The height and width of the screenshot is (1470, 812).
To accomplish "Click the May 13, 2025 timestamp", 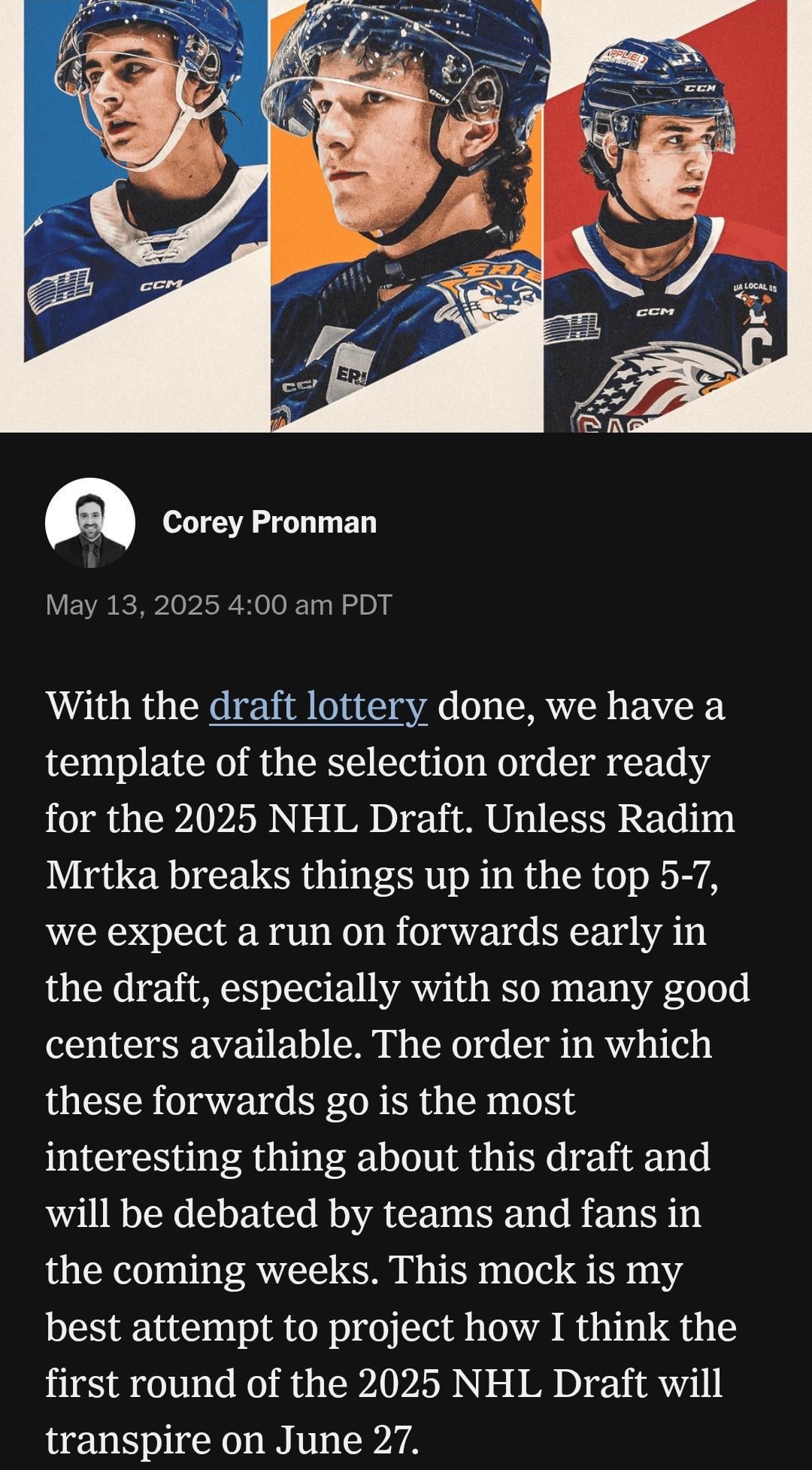I will click(x=219, y=605).
